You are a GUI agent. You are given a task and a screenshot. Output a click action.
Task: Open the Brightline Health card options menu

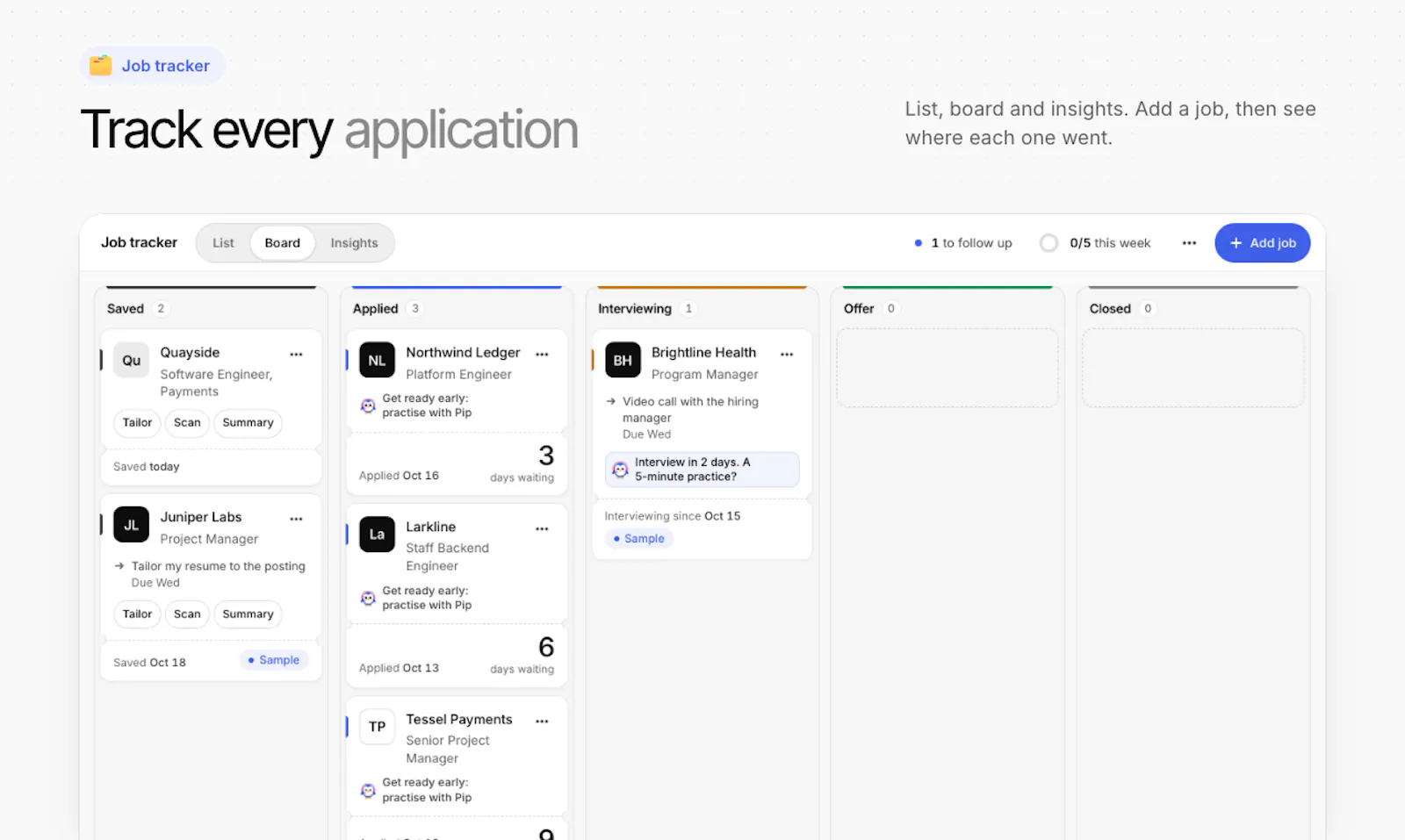787,355
